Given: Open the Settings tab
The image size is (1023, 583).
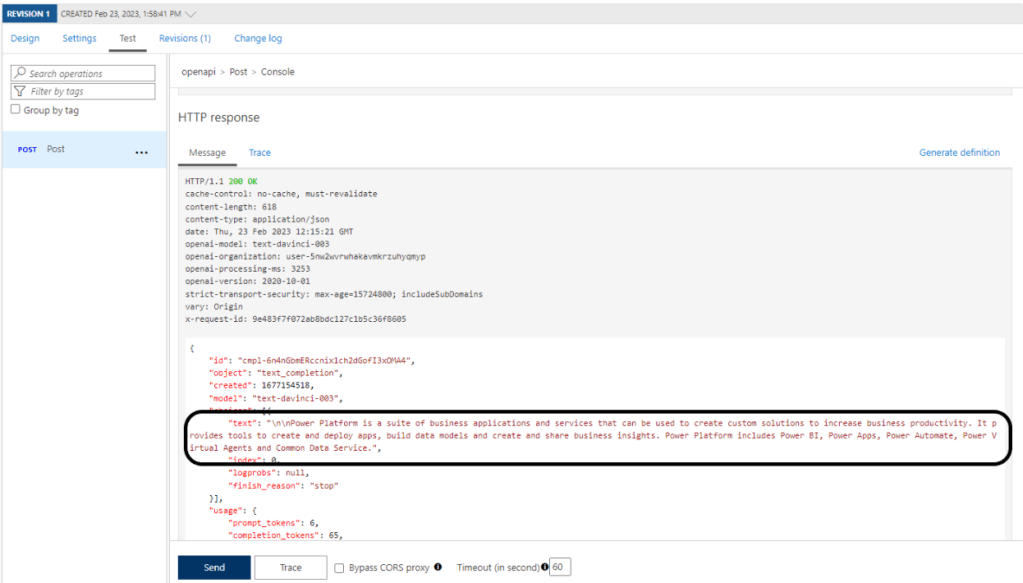Looking at the screenshot, I should point(79,38).
